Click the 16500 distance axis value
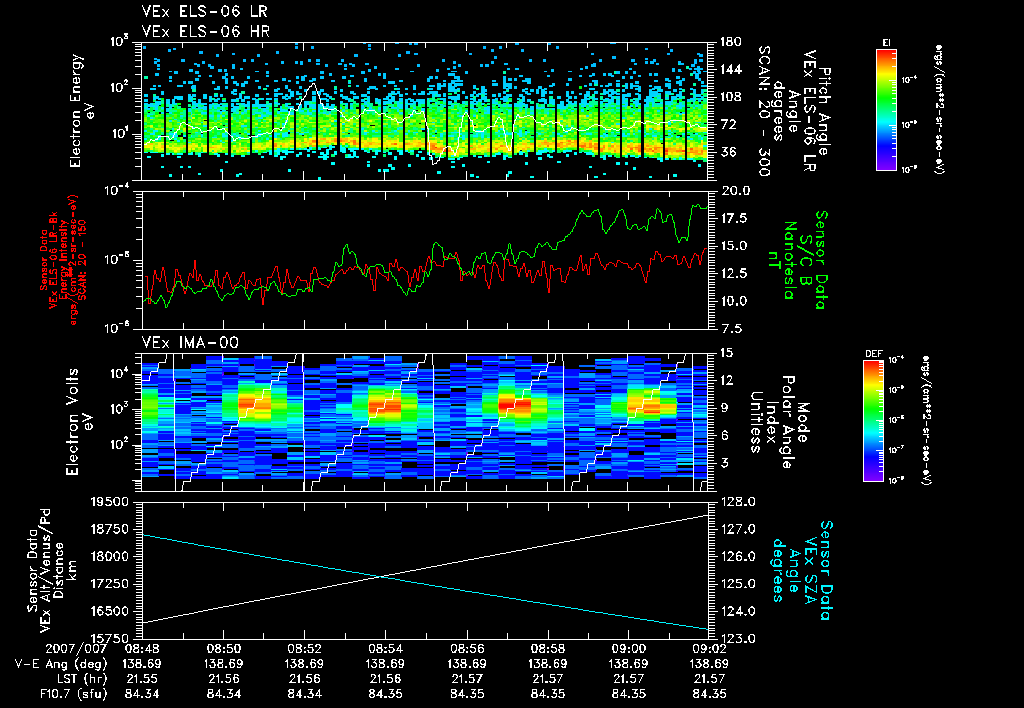This screenshot has width=1024, height=708. pyautogui.click(x=110, y=611)
